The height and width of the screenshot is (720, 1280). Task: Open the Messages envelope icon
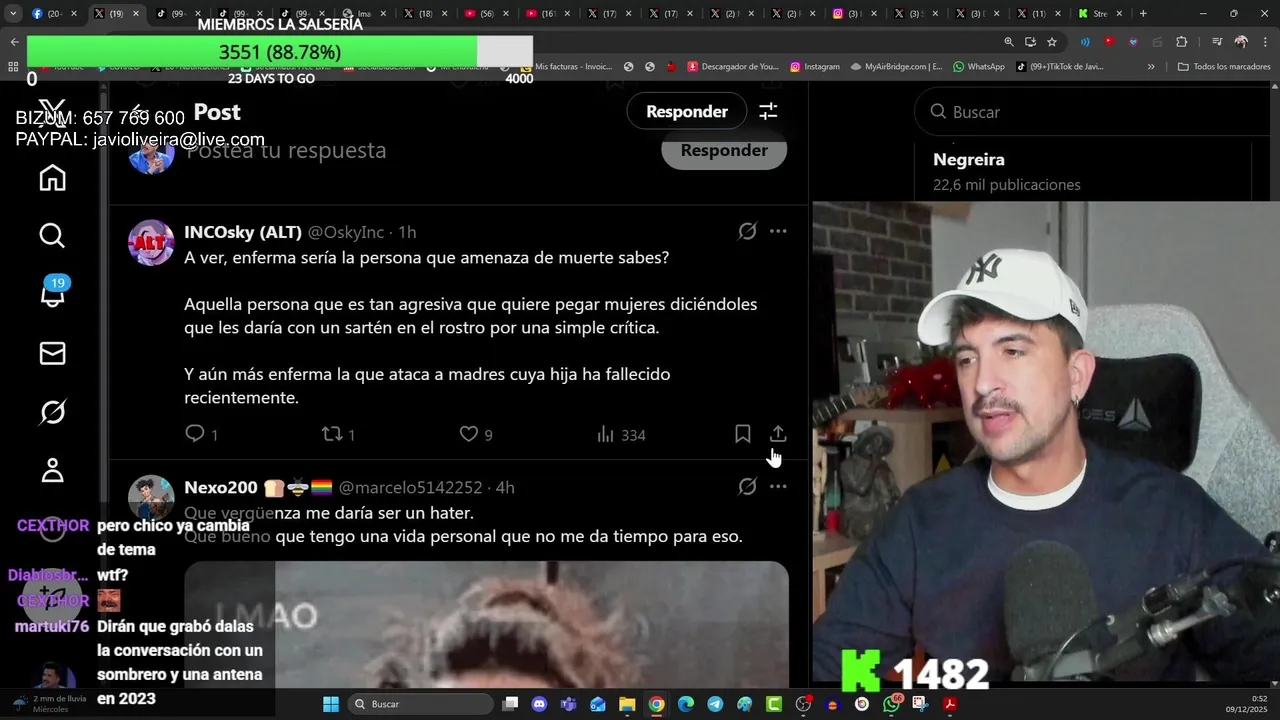tap(52, 353)
